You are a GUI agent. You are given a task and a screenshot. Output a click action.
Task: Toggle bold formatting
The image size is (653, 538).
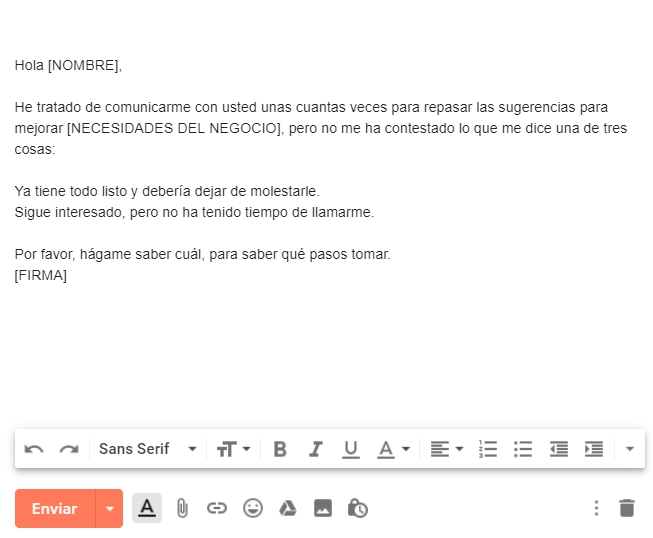point(280,449)
